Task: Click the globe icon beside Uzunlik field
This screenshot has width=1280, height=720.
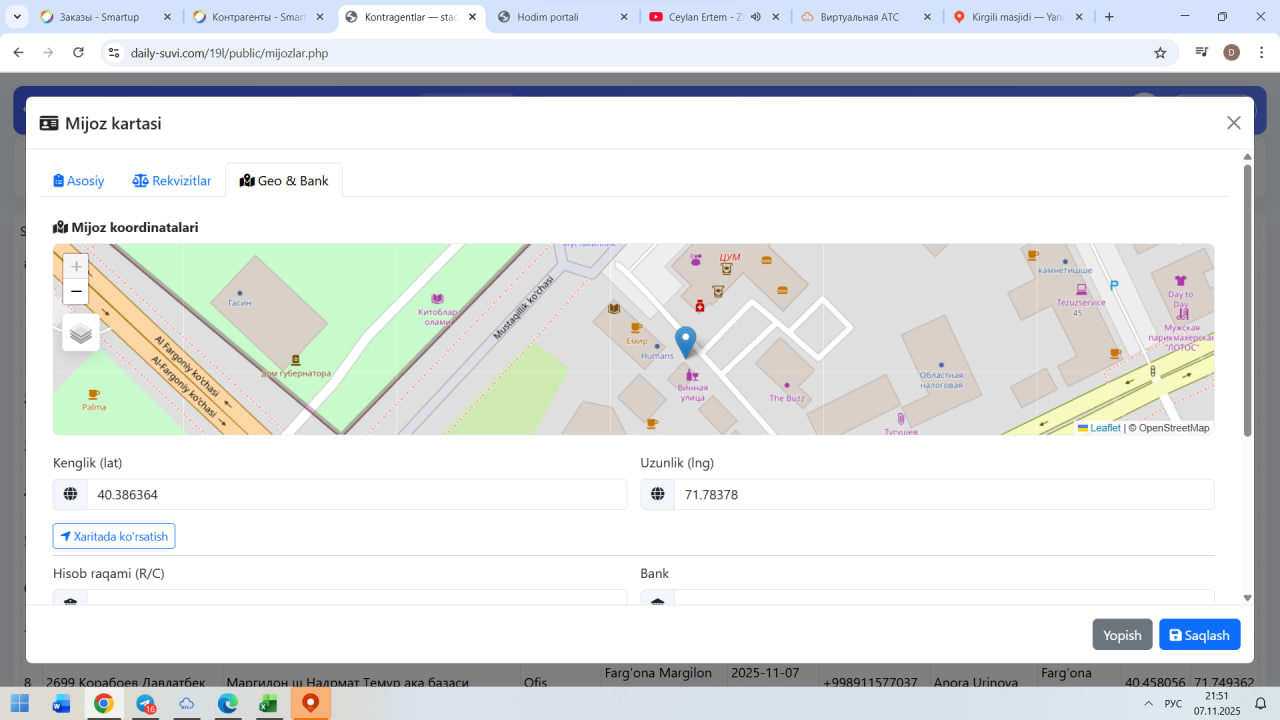Action: 658,494
